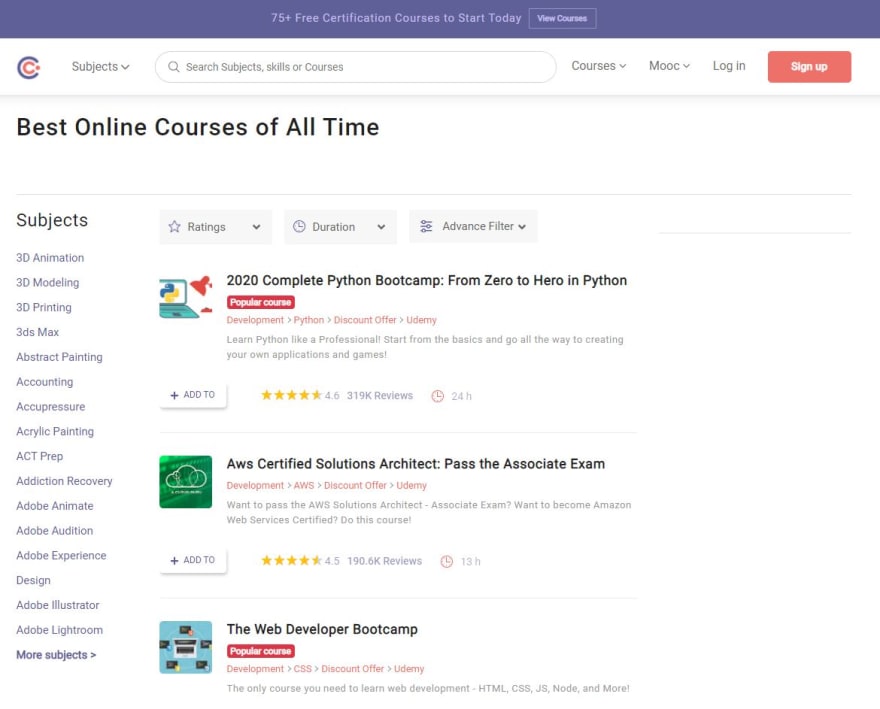This screenshot has width=880, height=709.
Task: Click the clock icon beside 24 h
Action: [438, 396]
